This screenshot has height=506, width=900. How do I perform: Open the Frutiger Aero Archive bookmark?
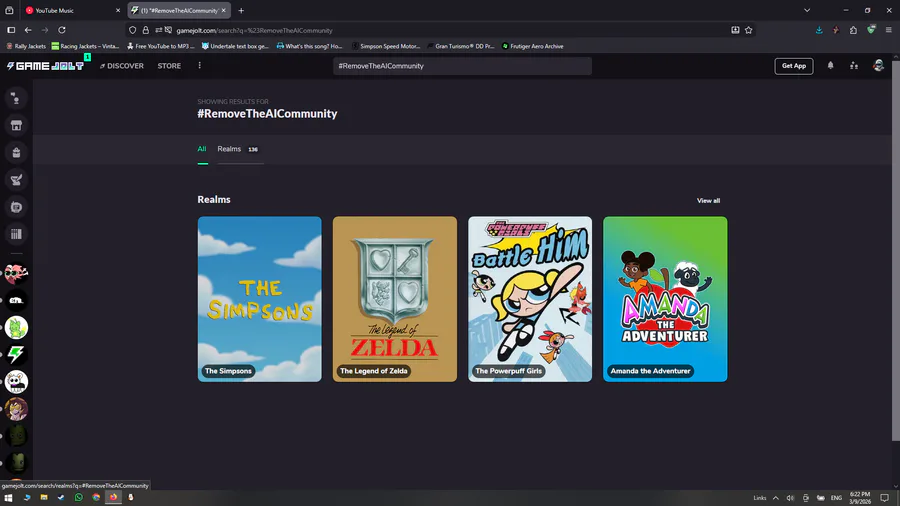[533, 46]
